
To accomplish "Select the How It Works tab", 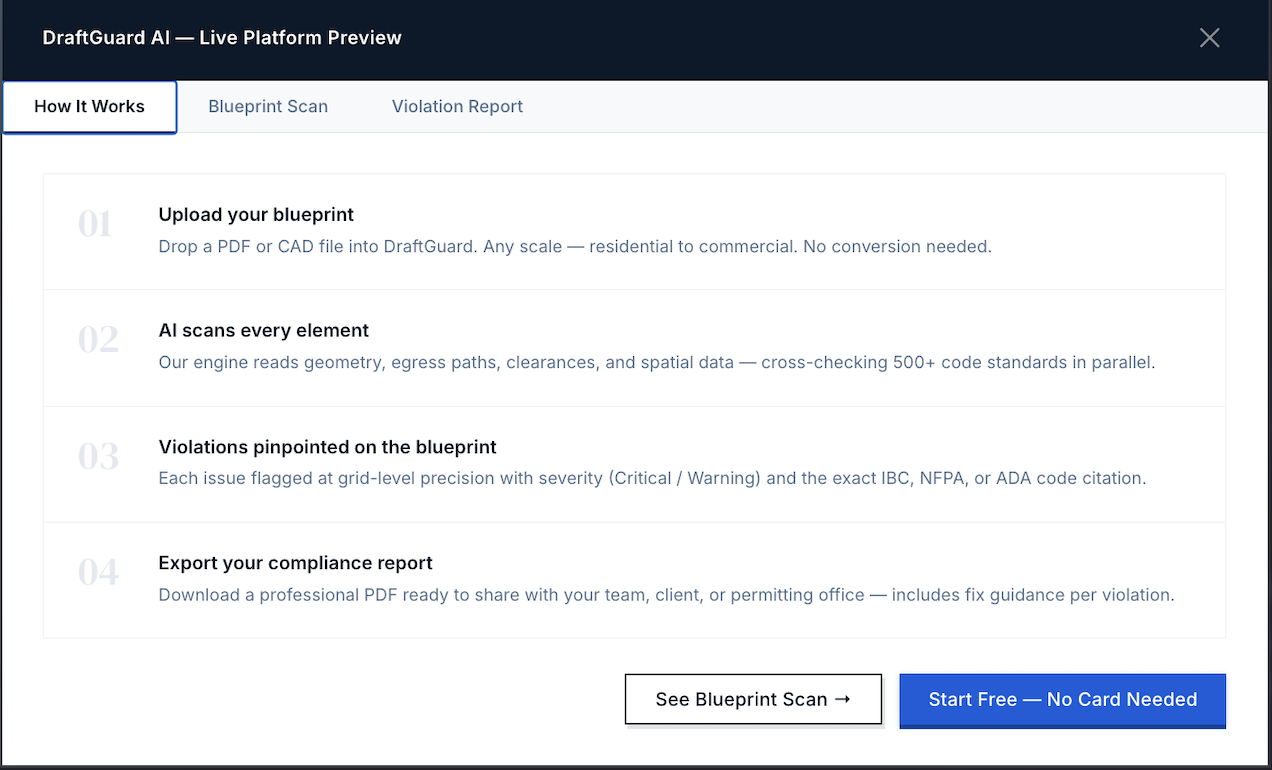I will [89, 107].
